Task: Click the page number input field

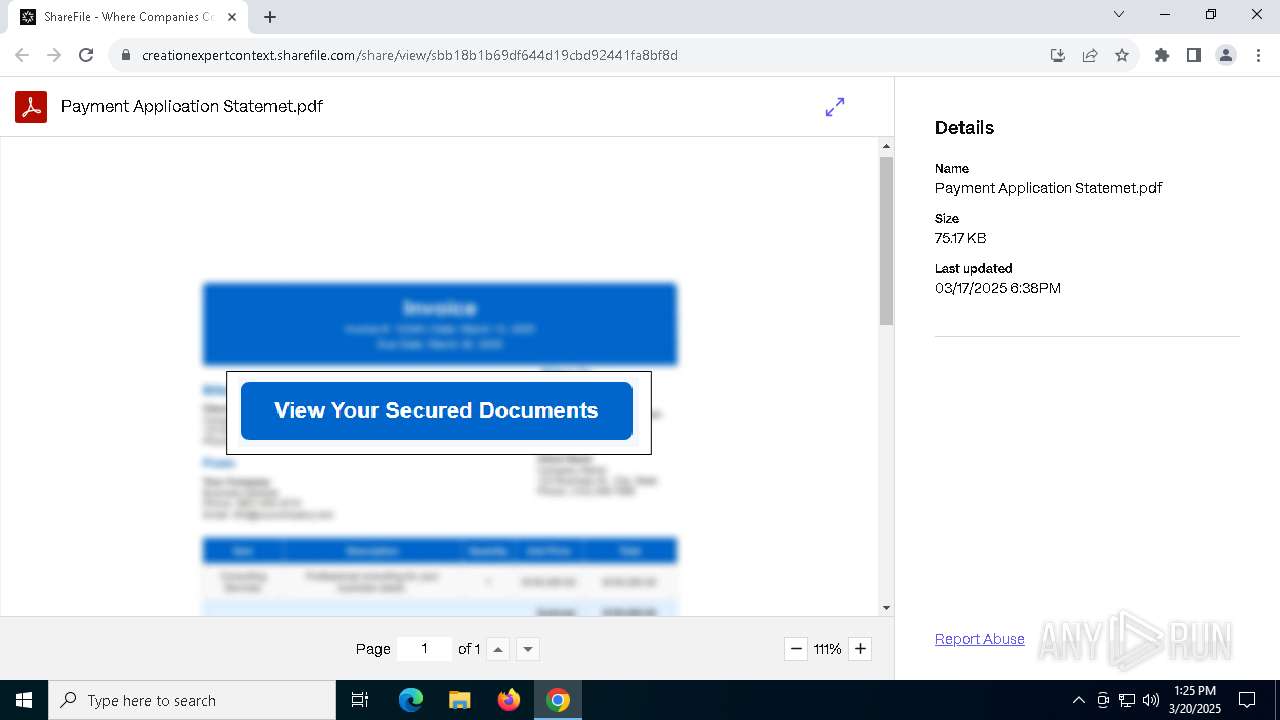Action: click(x=424, y=649)
